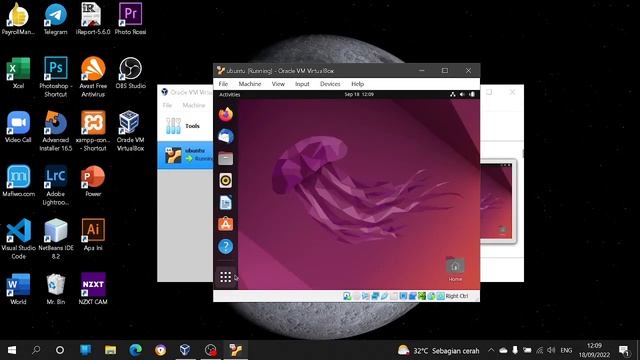Select the Oracle VM VirtualBox desktop icon
The height and width of the screenshot is (360, 640).
tap(130, 131)
